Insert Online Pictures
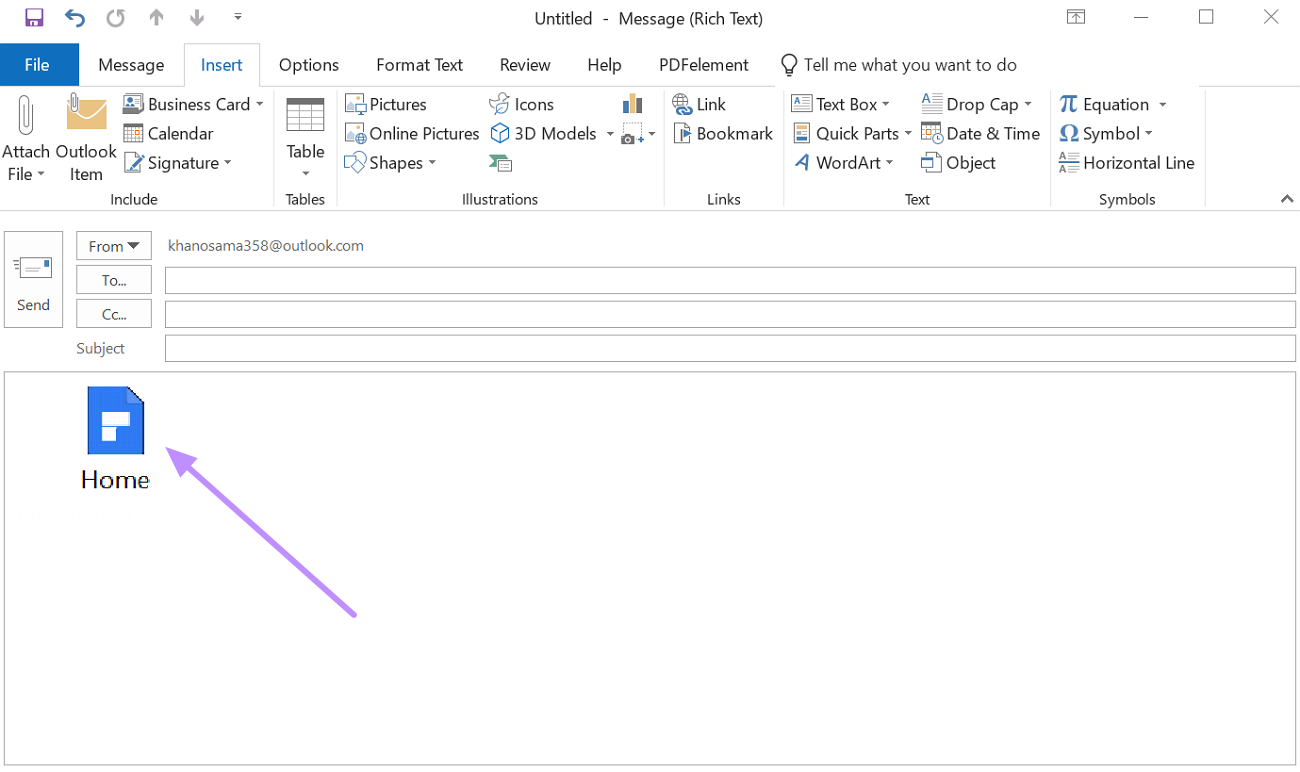1300x772 pixels. click(x=412, y=133)
